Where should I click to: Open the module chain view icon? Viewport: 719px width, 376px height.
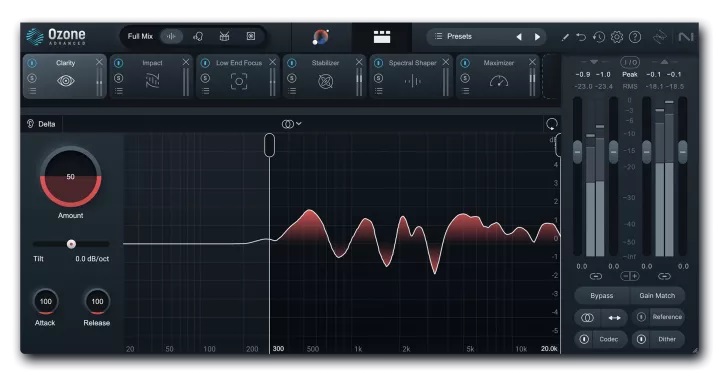(x=382, y=37)
